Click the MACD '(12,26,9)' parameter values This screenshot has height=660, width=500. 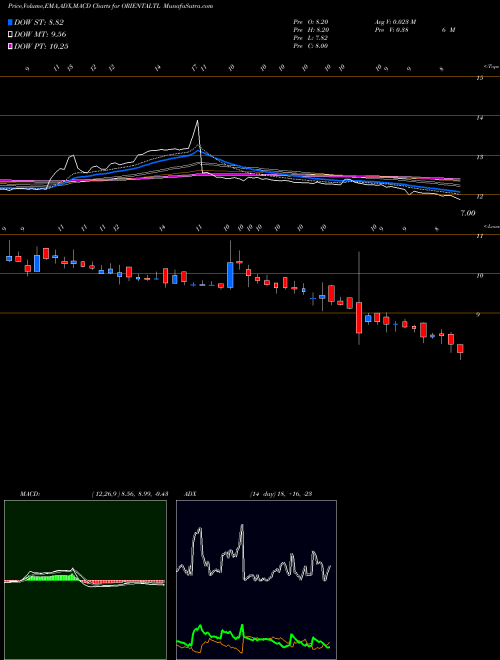pos(129,494)
